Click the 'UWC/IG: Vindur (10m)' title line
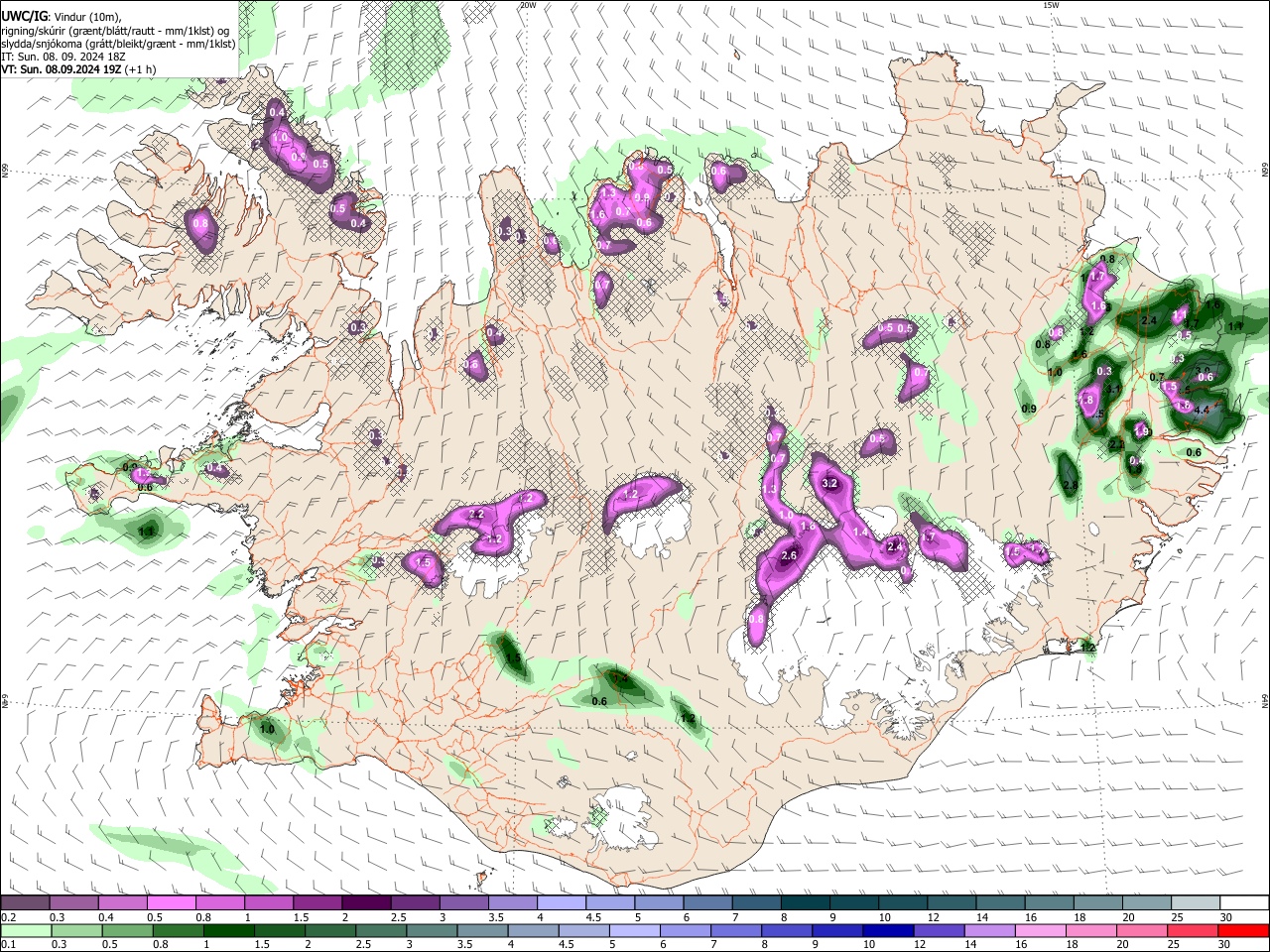 coord(62,17)
